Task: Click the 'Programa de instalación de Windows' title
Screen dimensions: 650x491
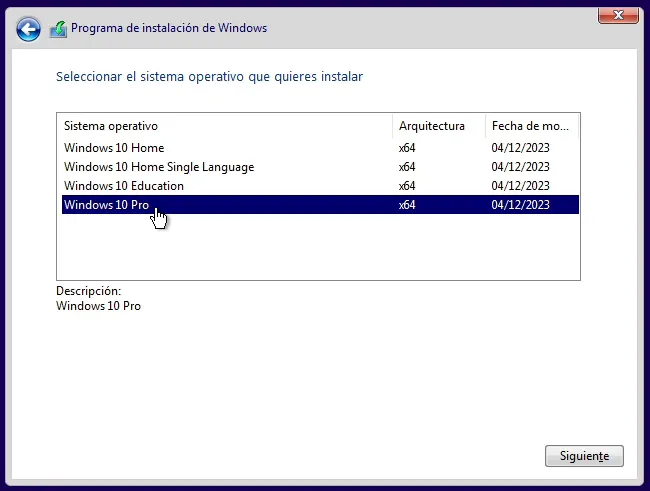Action: click(x=169, y=28)
